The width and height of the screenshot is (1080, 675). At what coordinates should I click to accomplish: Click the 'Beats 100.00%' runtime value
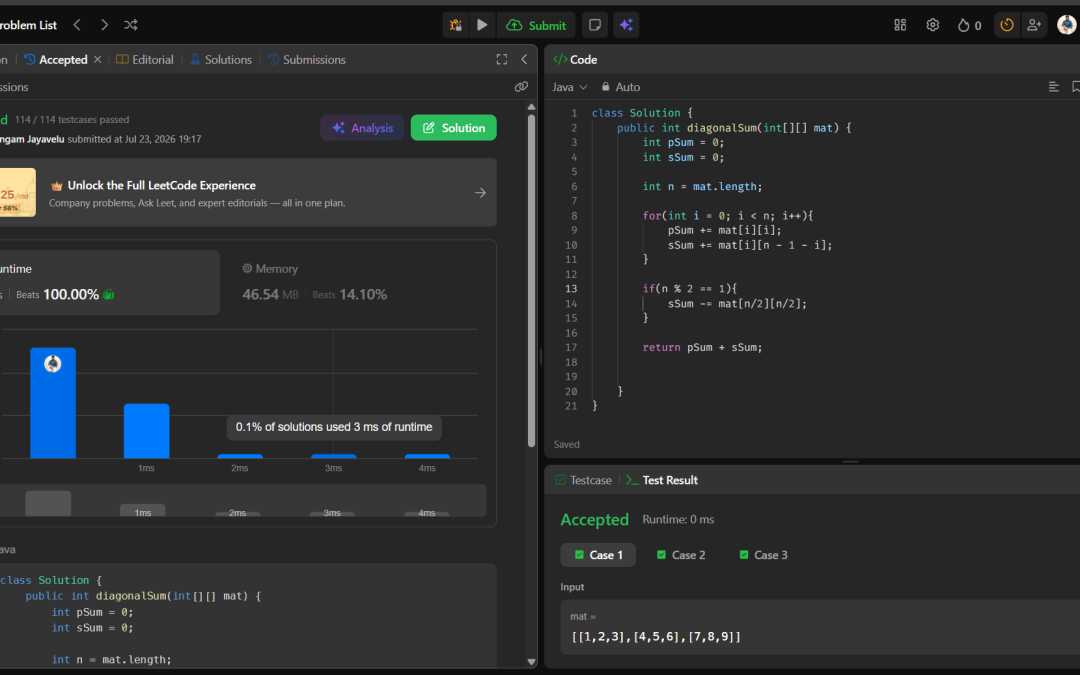(65, 295)
